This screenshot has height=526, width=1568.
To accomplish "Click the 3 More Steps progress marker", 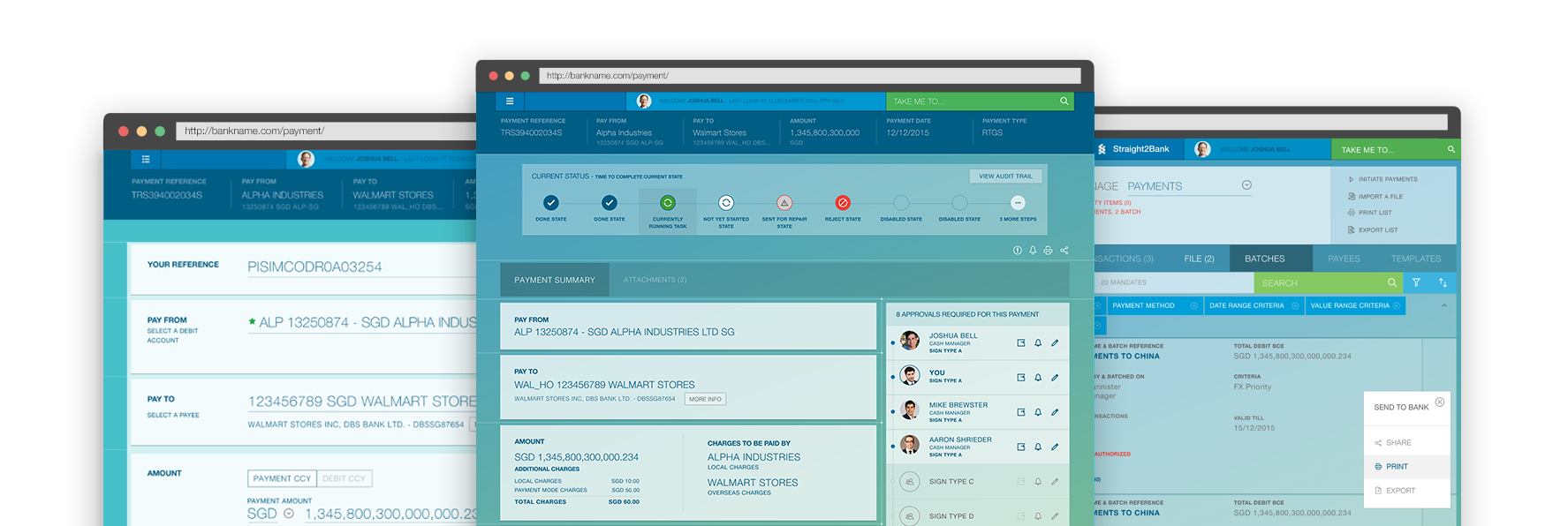I will point(1018,203).
